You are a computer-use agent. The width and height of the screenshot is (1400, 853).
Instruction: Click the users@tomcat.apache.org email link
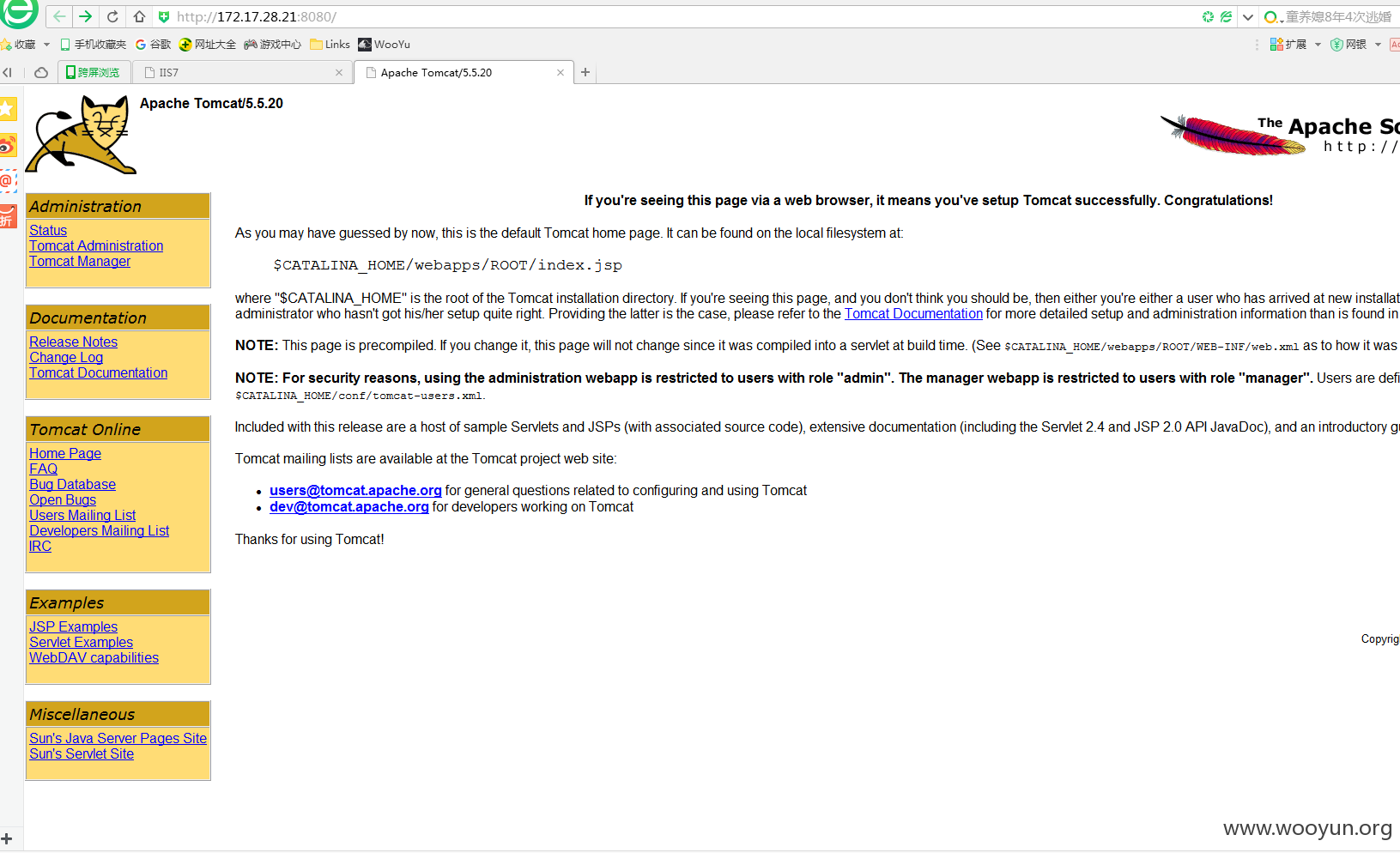click(355, 490)
